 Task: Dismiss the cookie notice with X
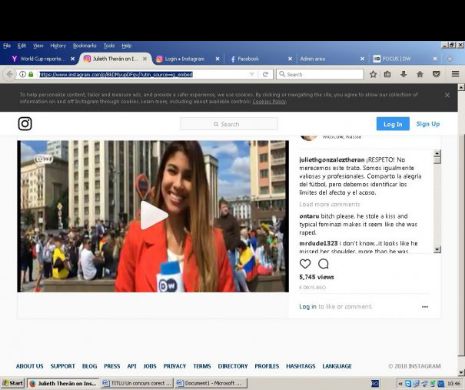click(447, 95)
